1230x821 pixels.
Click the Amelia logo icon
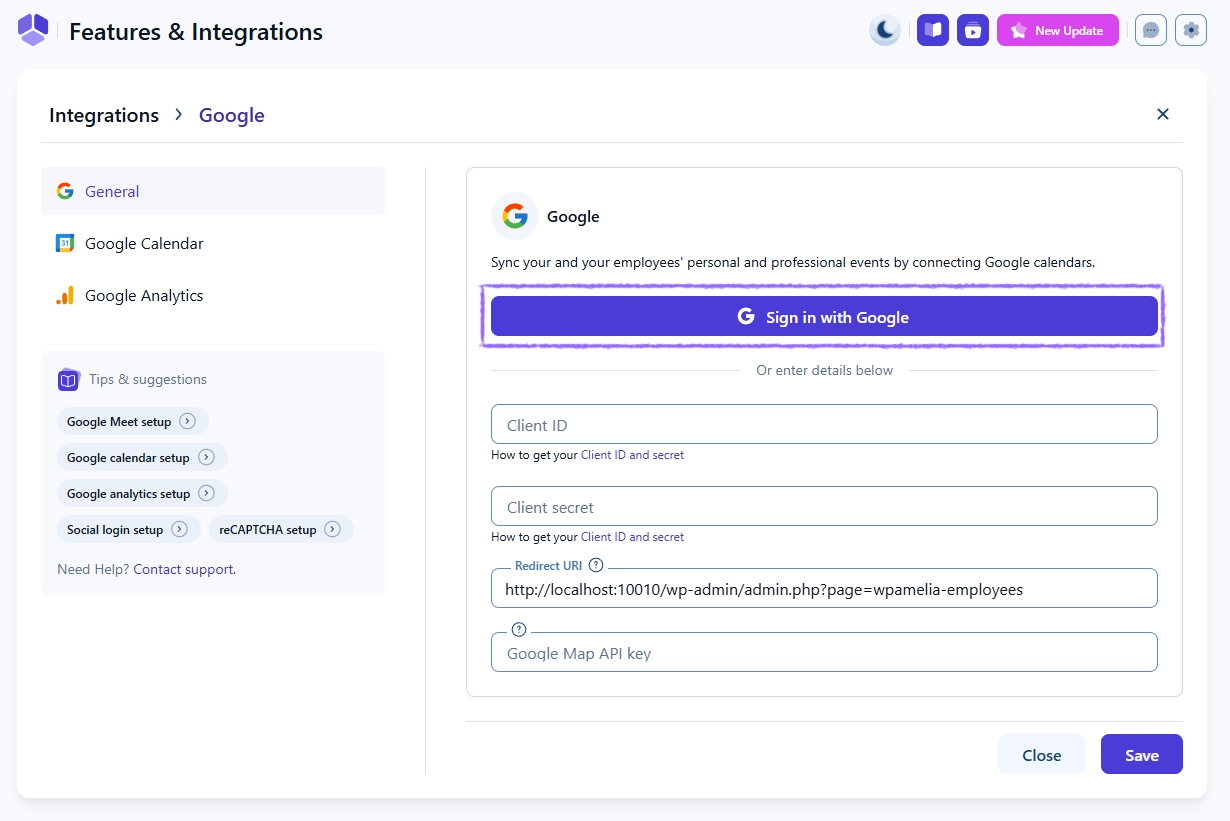point(33,30)
